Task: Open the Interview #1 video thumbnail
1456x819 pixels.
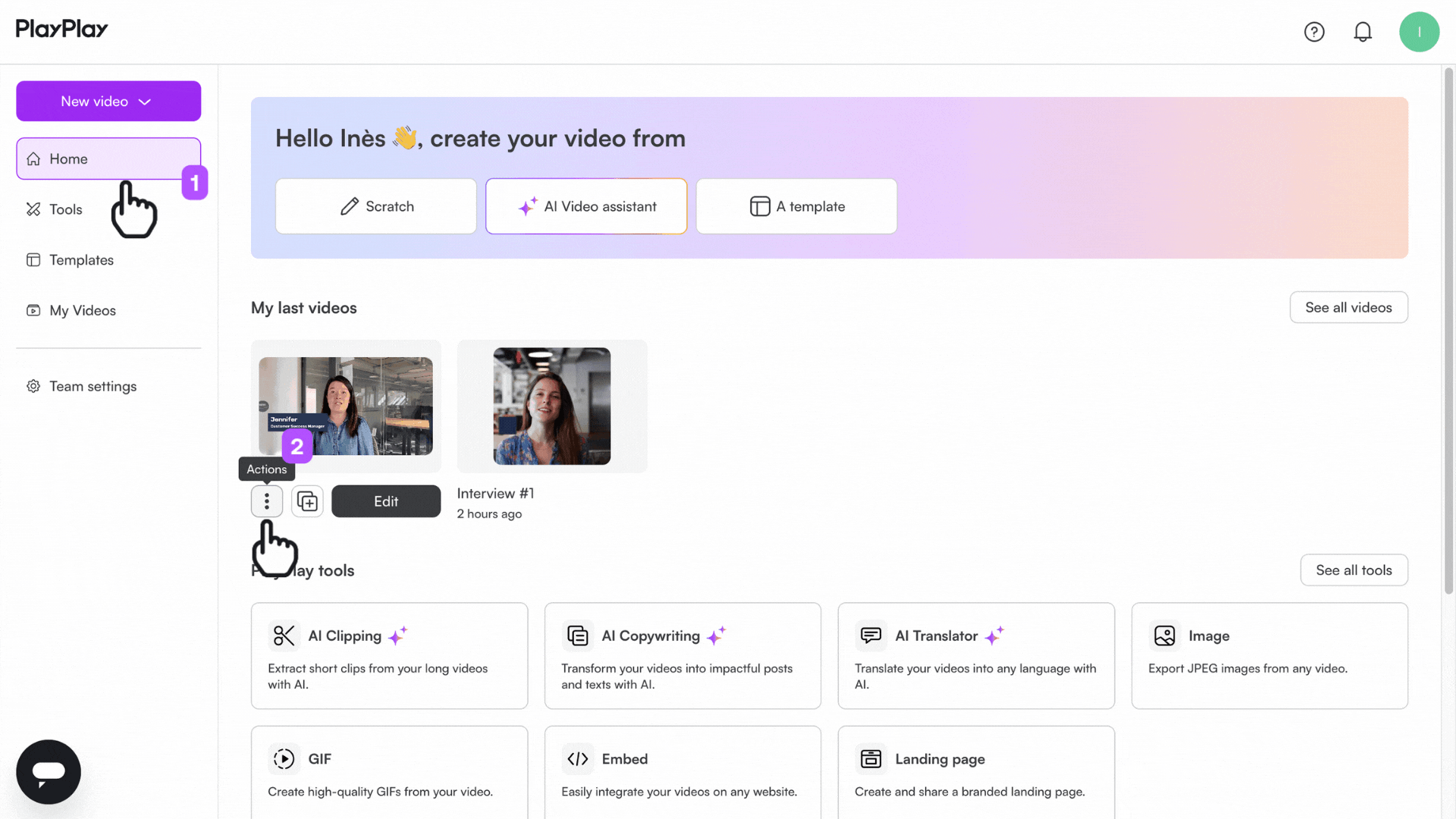Action: pyautogui.click(x=552, y=406)
